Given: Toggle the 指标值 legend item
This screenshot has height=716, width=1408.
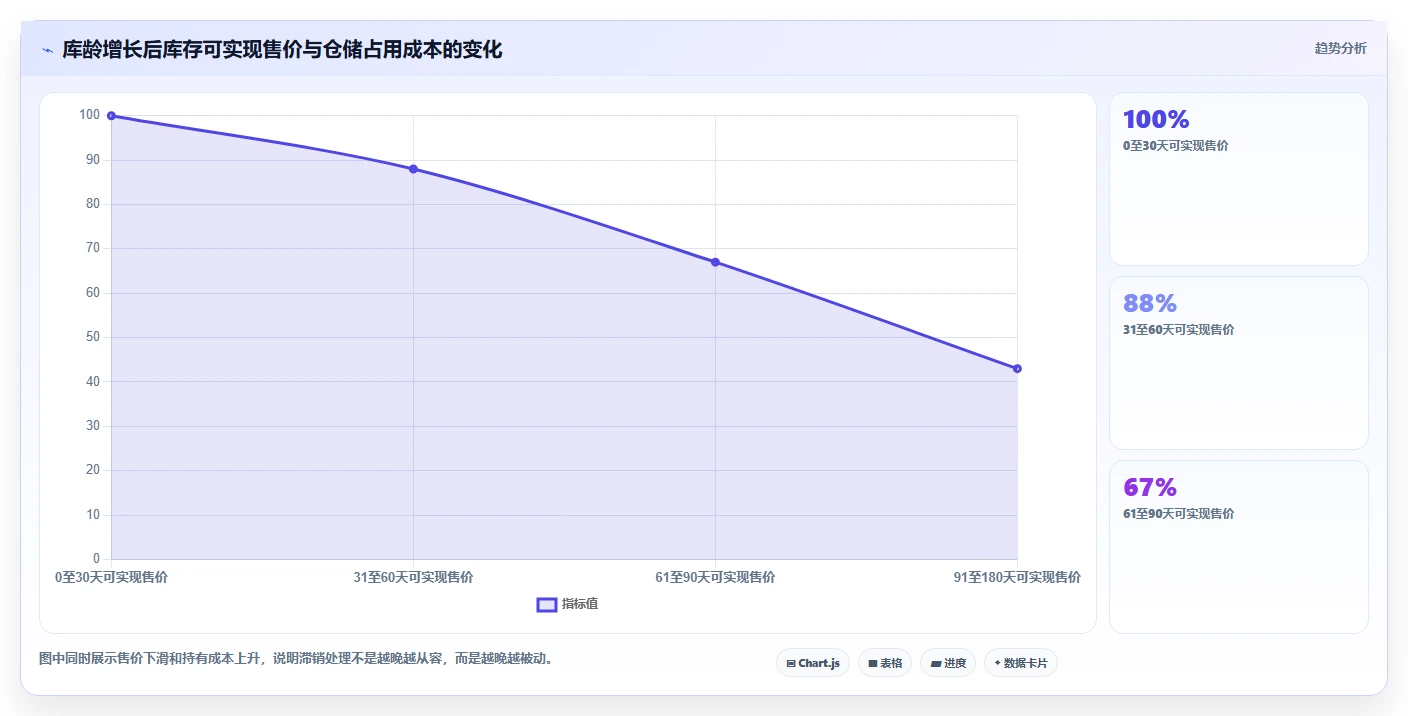Looking at the screenshot, I should pos(568,604).
